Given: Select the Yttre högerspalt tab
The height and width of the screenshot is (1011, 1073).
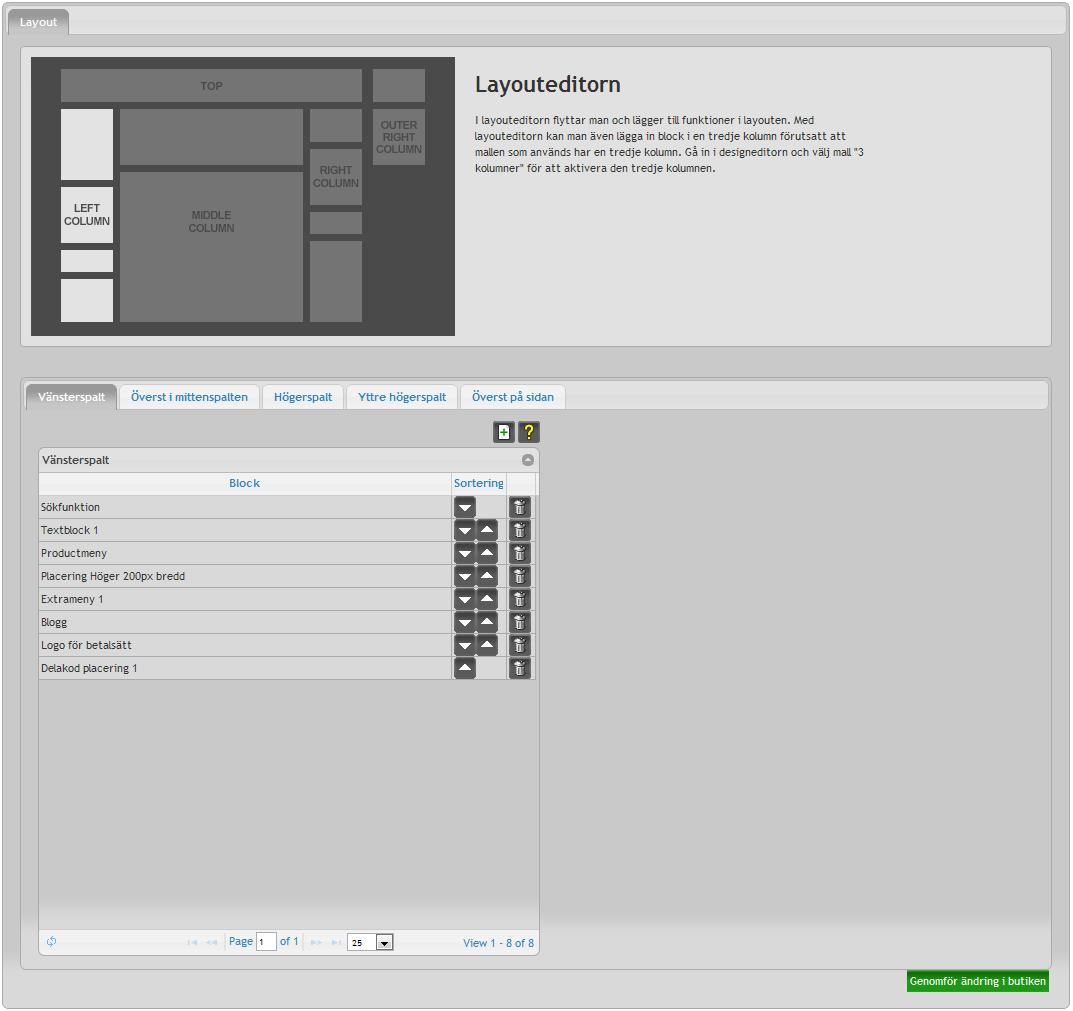Looking at the screenshot, I should (402, 397).
